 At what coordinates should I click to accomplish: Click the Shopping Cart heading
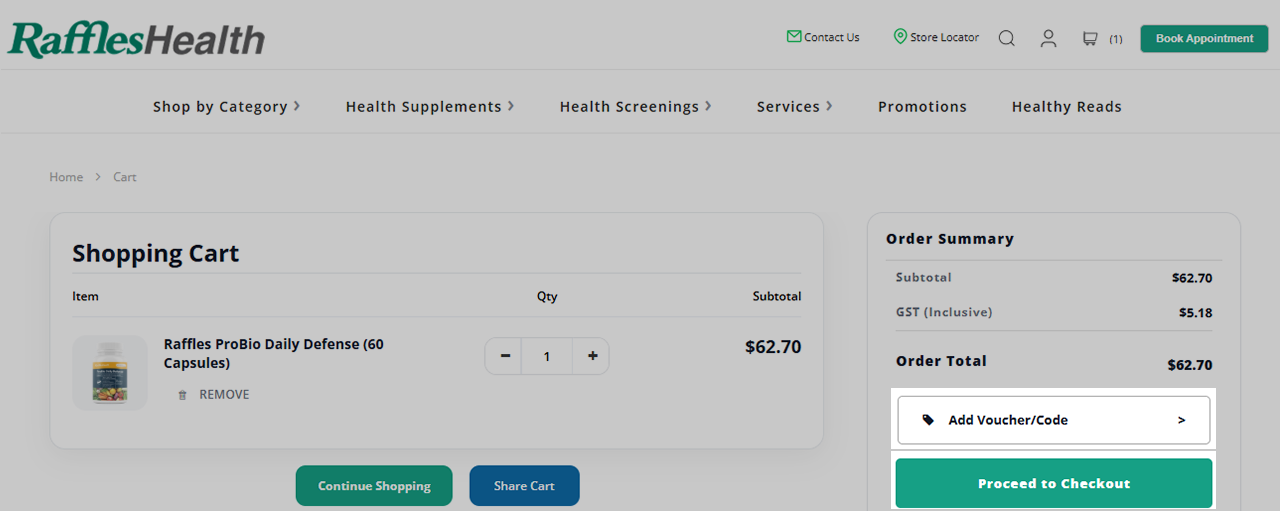pos(156,253)
